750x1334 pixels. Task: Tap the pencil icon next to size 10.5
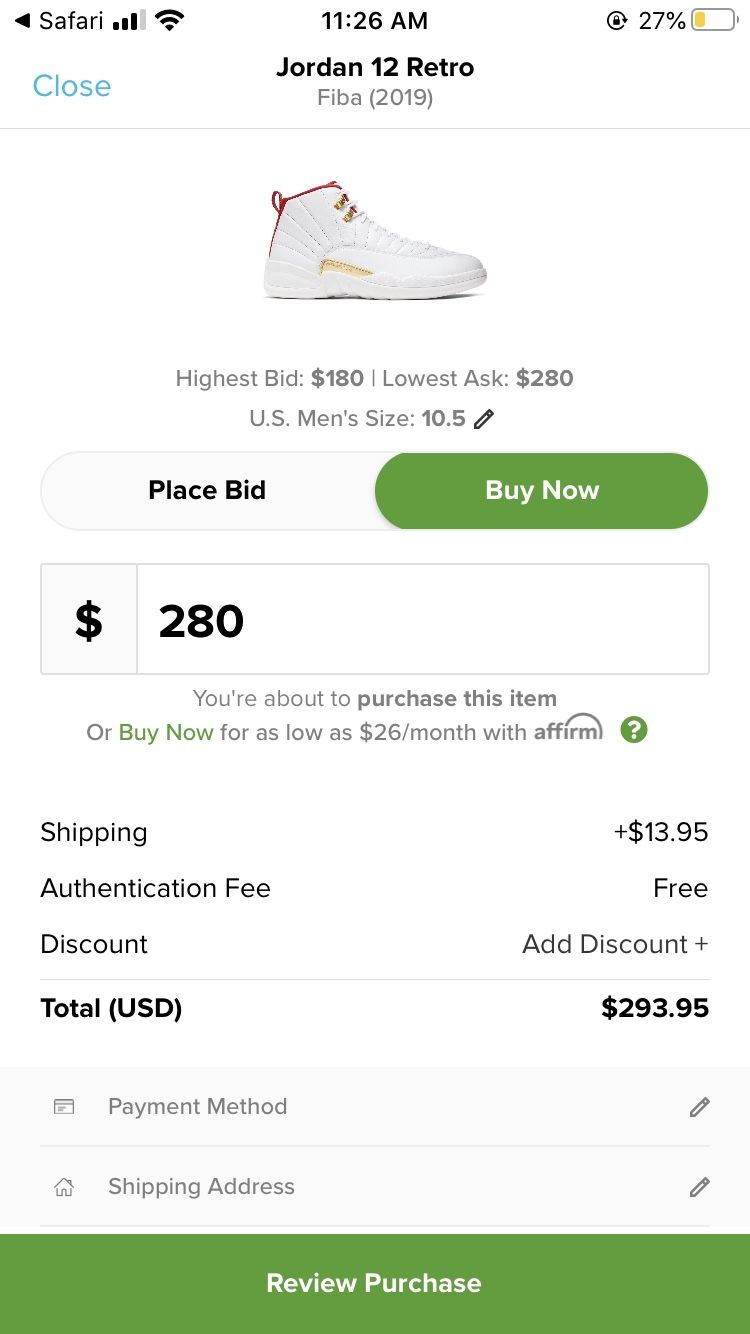485,419
